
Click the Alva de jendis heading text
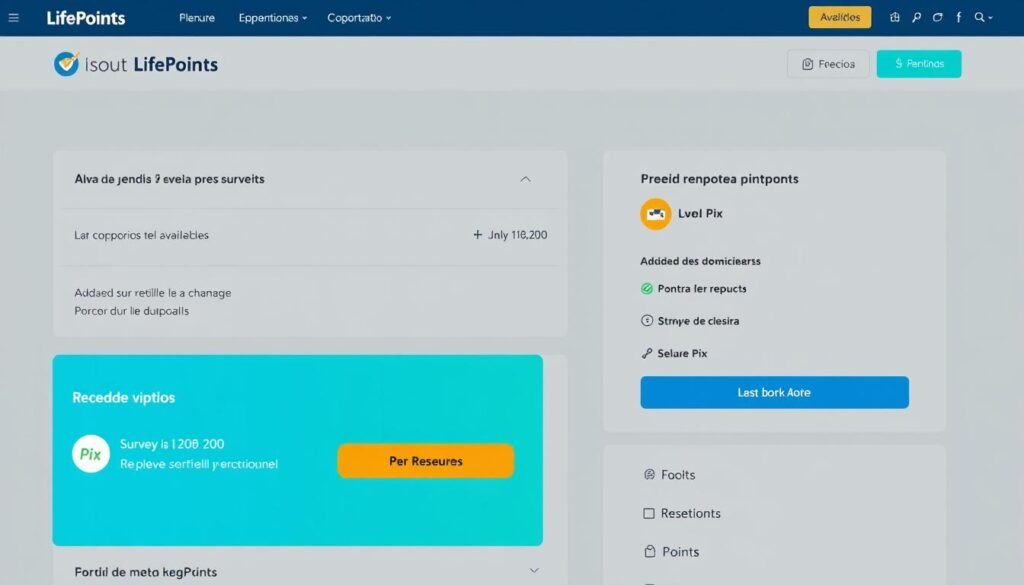[x=169, y=179]
